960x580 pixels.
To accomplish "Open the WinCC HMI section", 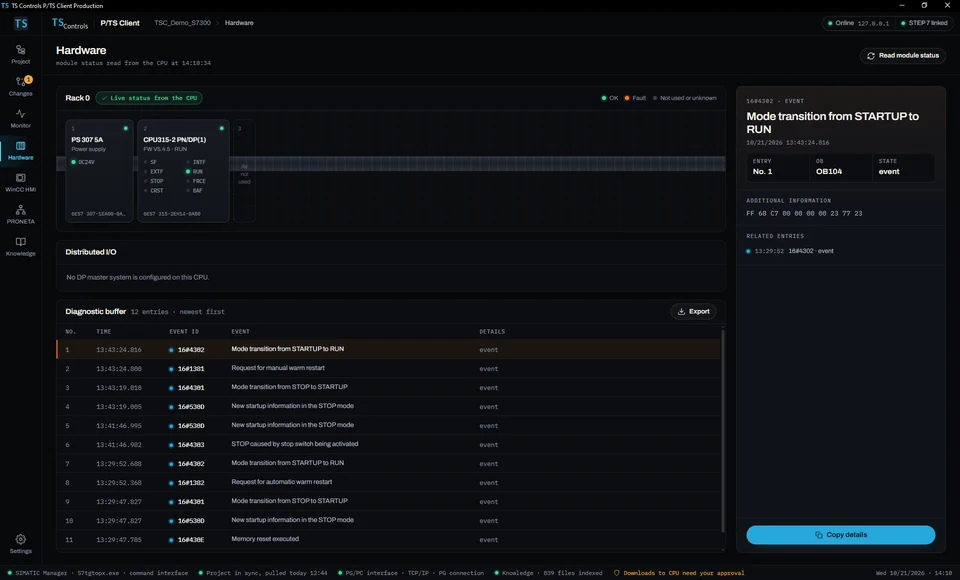I will coord(20,182).
